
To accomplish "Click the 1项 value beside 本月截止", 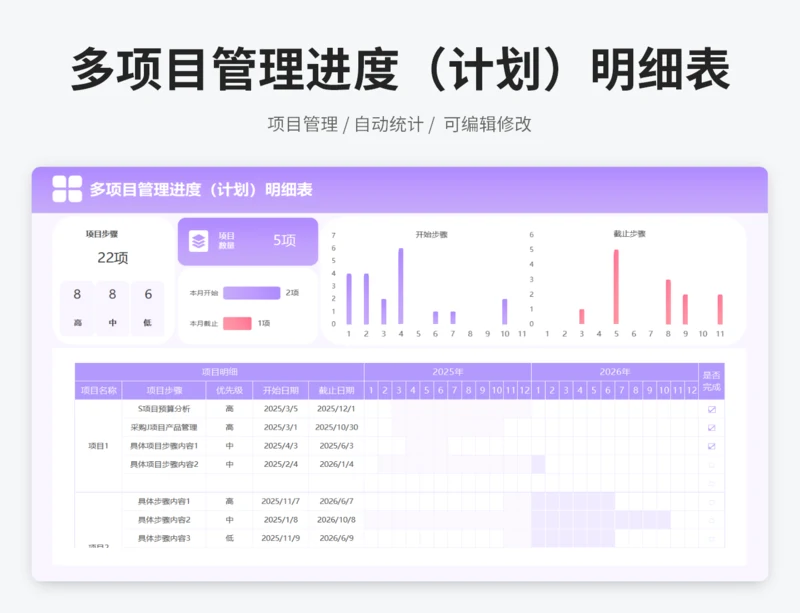I will [264, 324].
